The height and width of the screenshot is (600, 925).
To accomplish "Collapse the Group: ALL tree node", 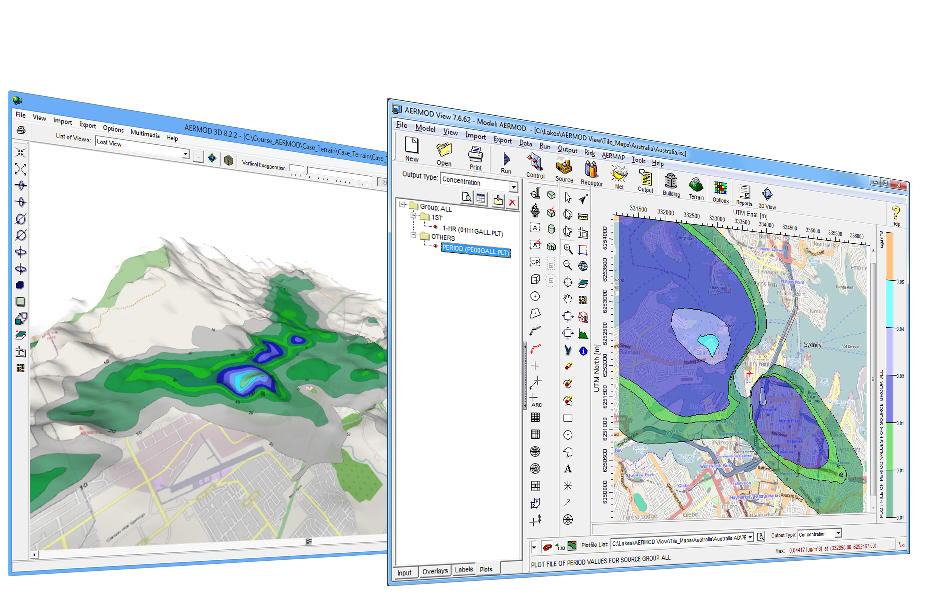I will 402,205.
